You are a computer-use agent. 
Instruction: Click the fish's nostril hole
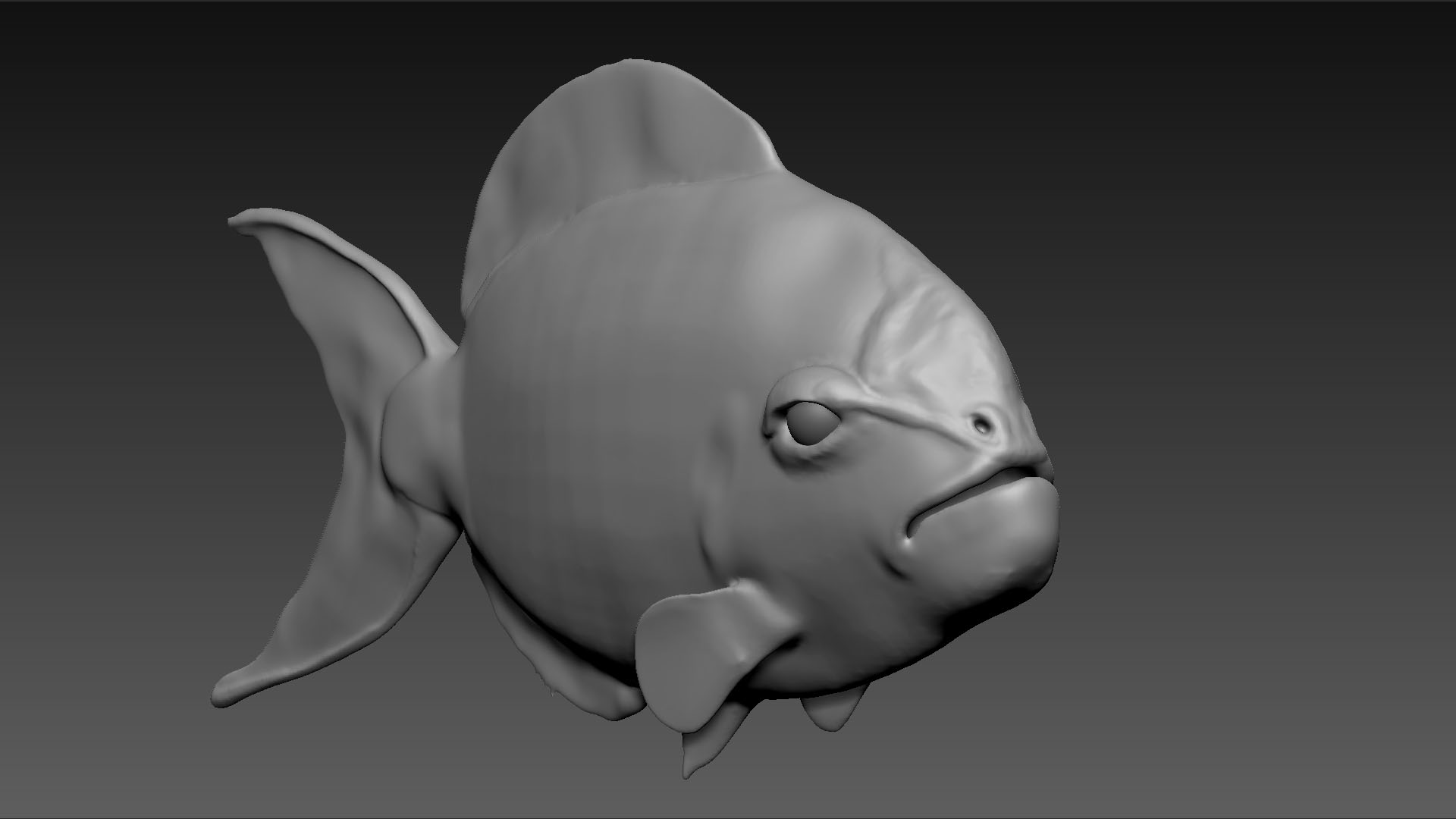pyautogui.click(x=984, y=425)
